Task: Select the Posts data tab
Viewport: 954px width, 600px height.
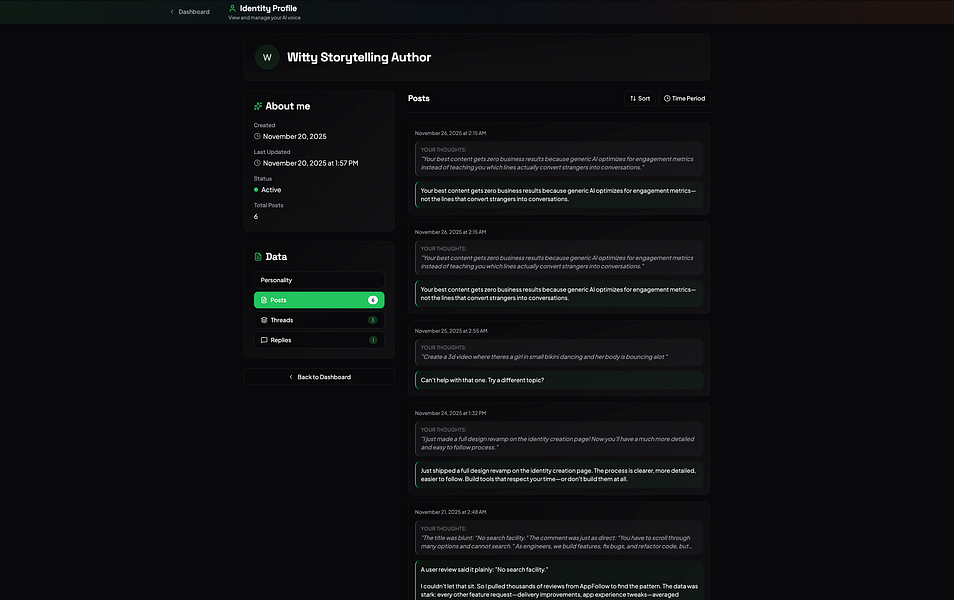Action: (319, 300)
